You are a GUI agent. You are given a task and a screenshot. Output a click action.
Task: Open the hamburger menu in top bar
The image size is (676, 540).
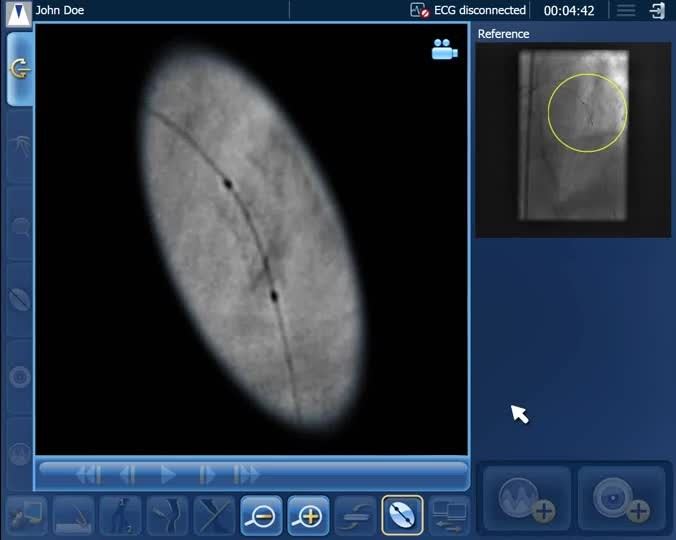click(x=626, y=10)
